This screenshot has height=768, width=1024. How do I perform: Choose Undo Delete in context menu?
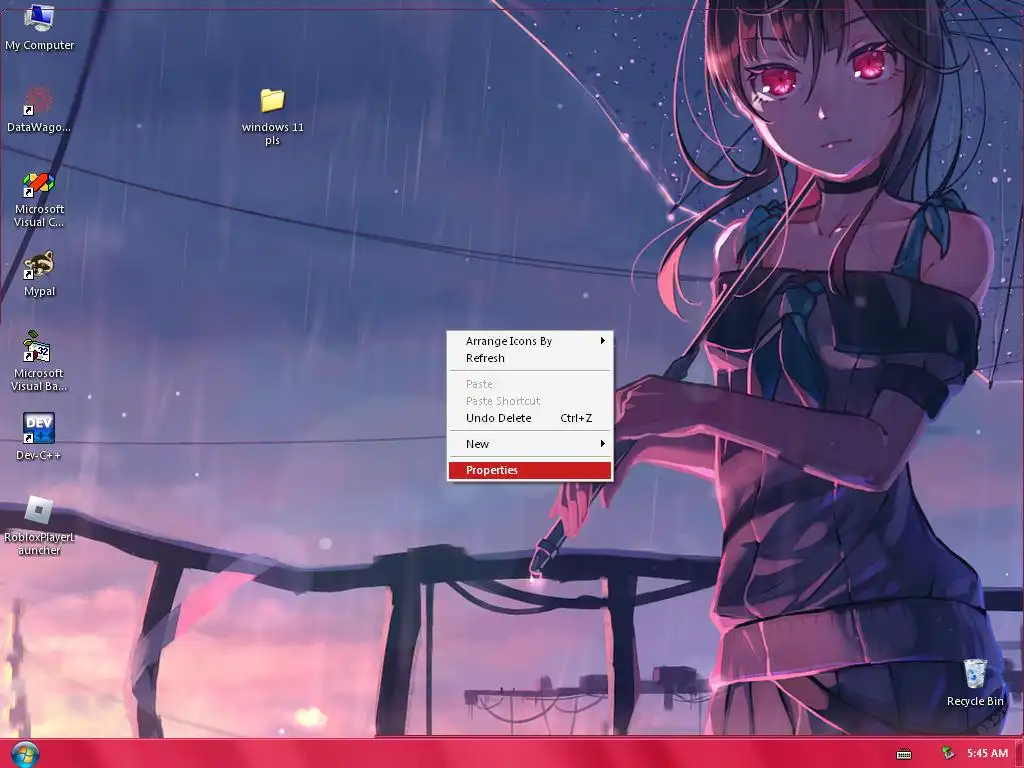[530, 418]
